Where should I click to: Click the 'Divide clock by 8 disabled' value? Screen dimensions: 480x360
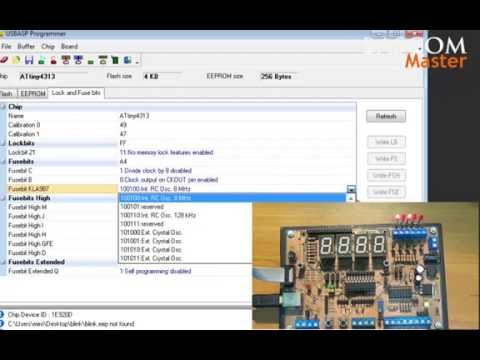[x=156, y=171]
